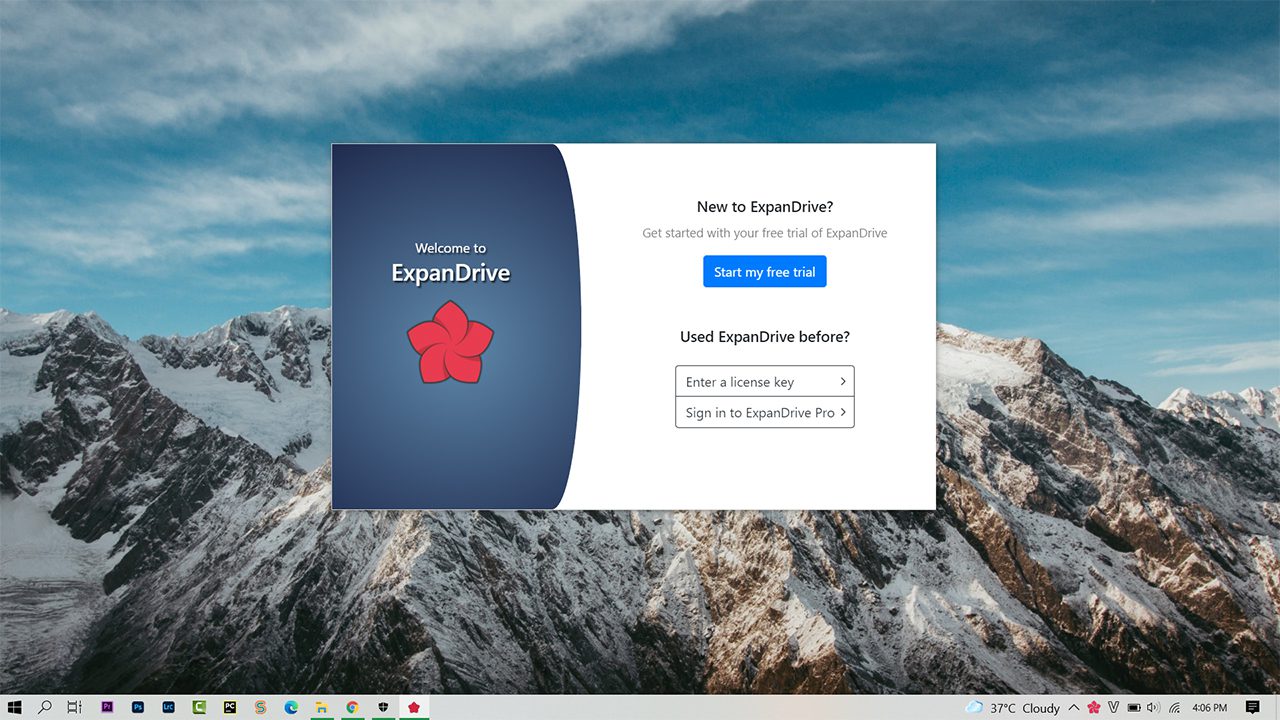Viewport: 1280px width, 720px height.
Task: Click the Used ExpanDrive before? heading
Action: [x=765, y=337]
